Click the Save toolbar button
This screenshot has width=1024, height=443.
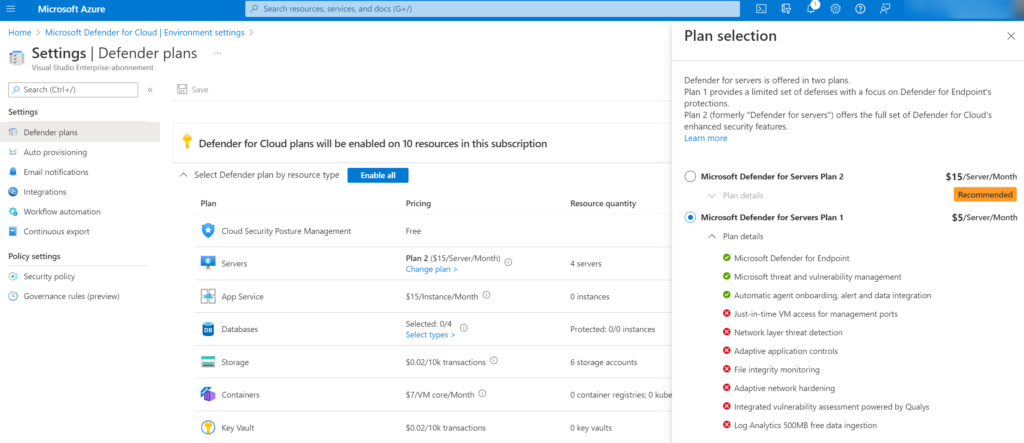coord(193,90)
